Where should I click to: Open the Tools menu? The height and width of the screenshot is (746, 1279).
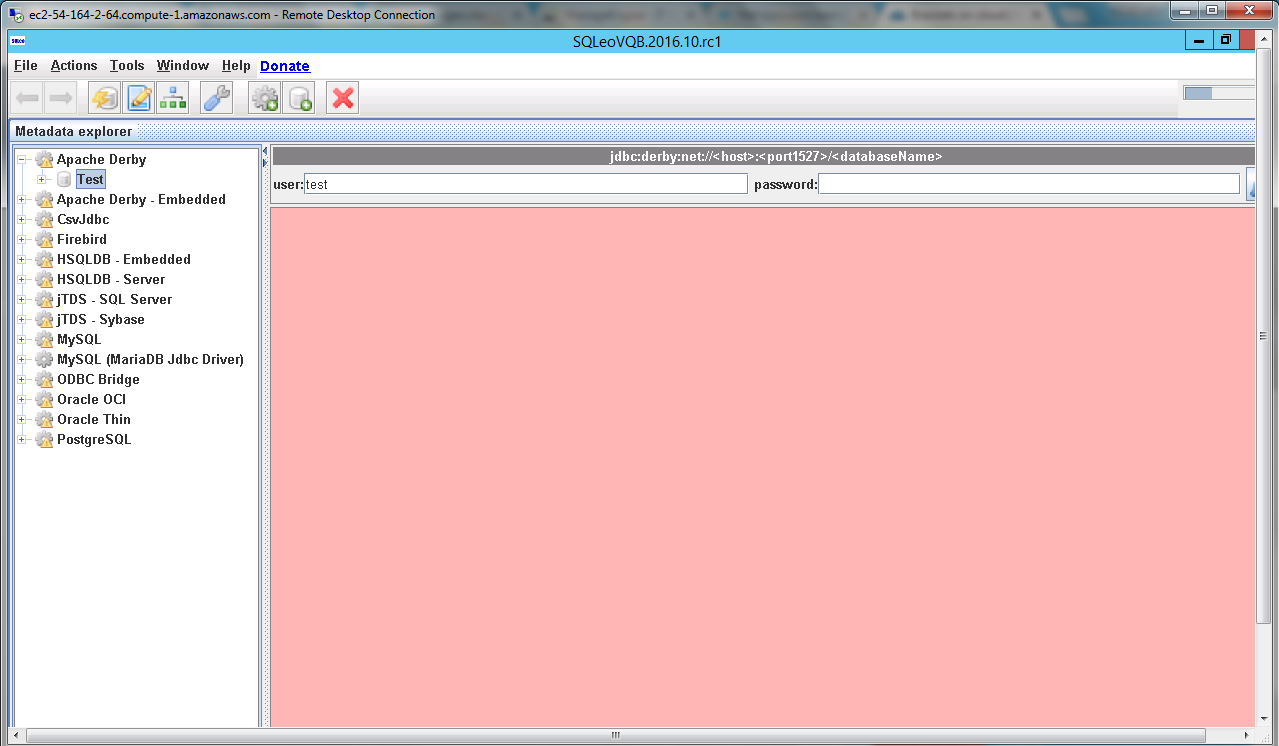pyautogui.click(x=127, y=66)
